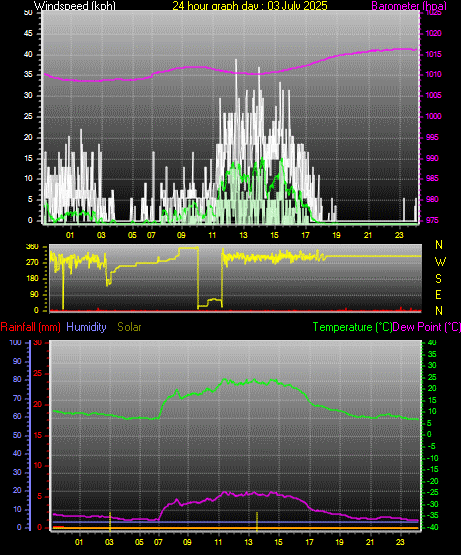
Task: Click the 975 value on barometer axis
Action: [x=432, y=220]
